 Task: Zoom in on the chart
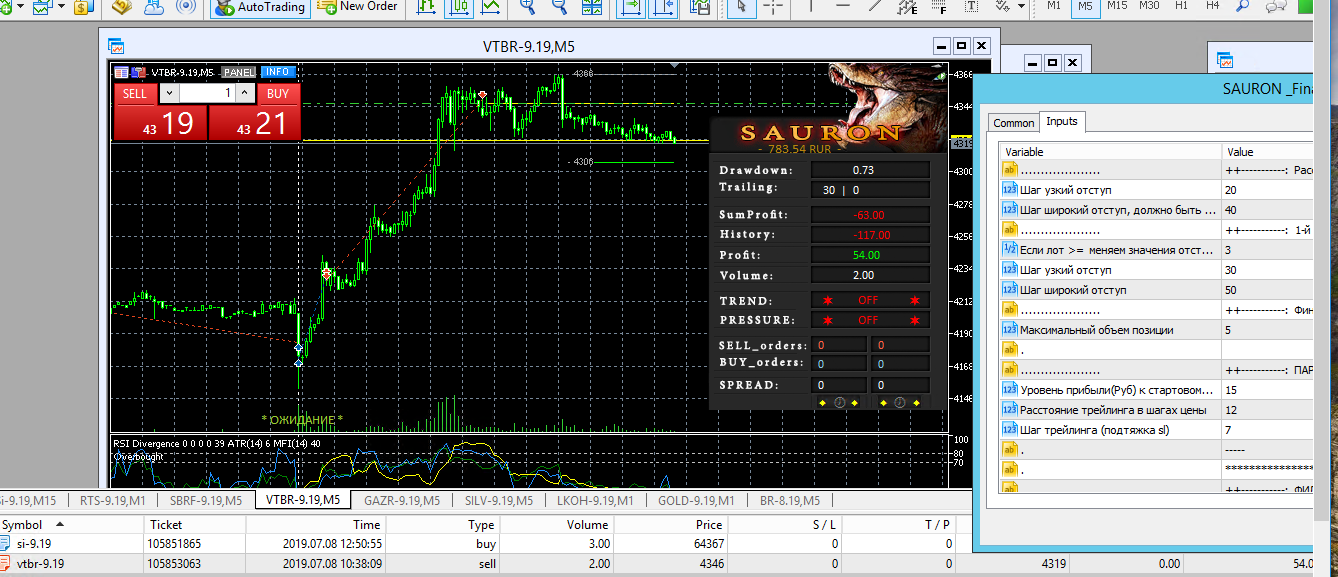point(526,7)
